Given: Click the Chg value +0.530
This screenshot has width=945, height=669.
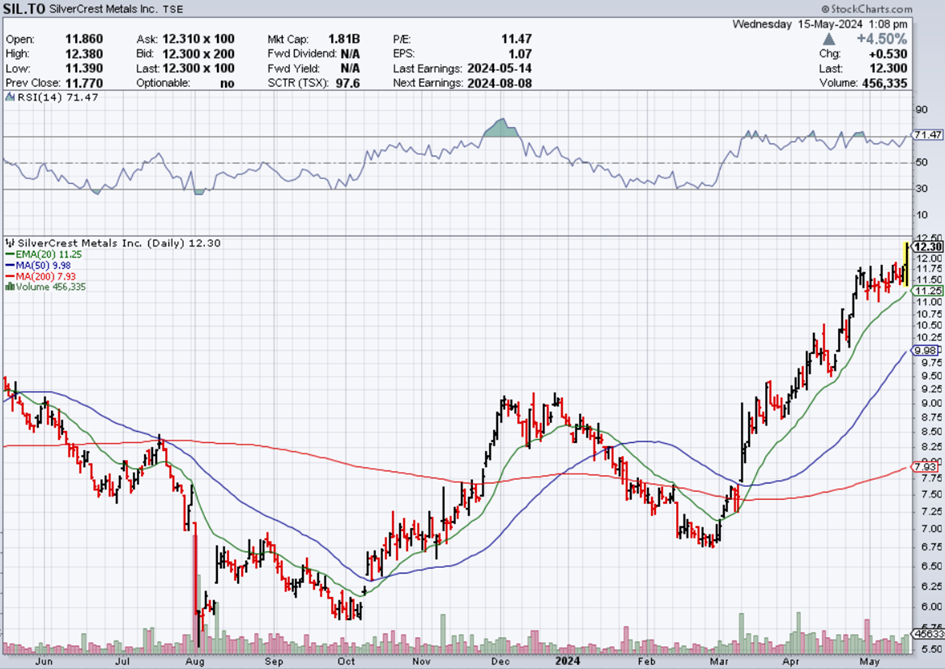Looking at the screenshot, I should click(887, 54).
